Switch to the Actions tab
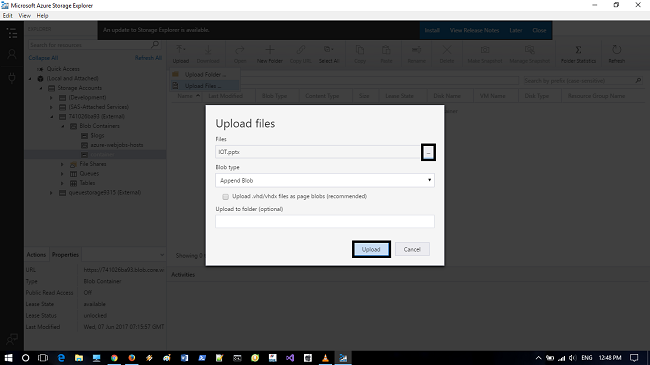Screen dimensions: 650x365 pos(36,255)
